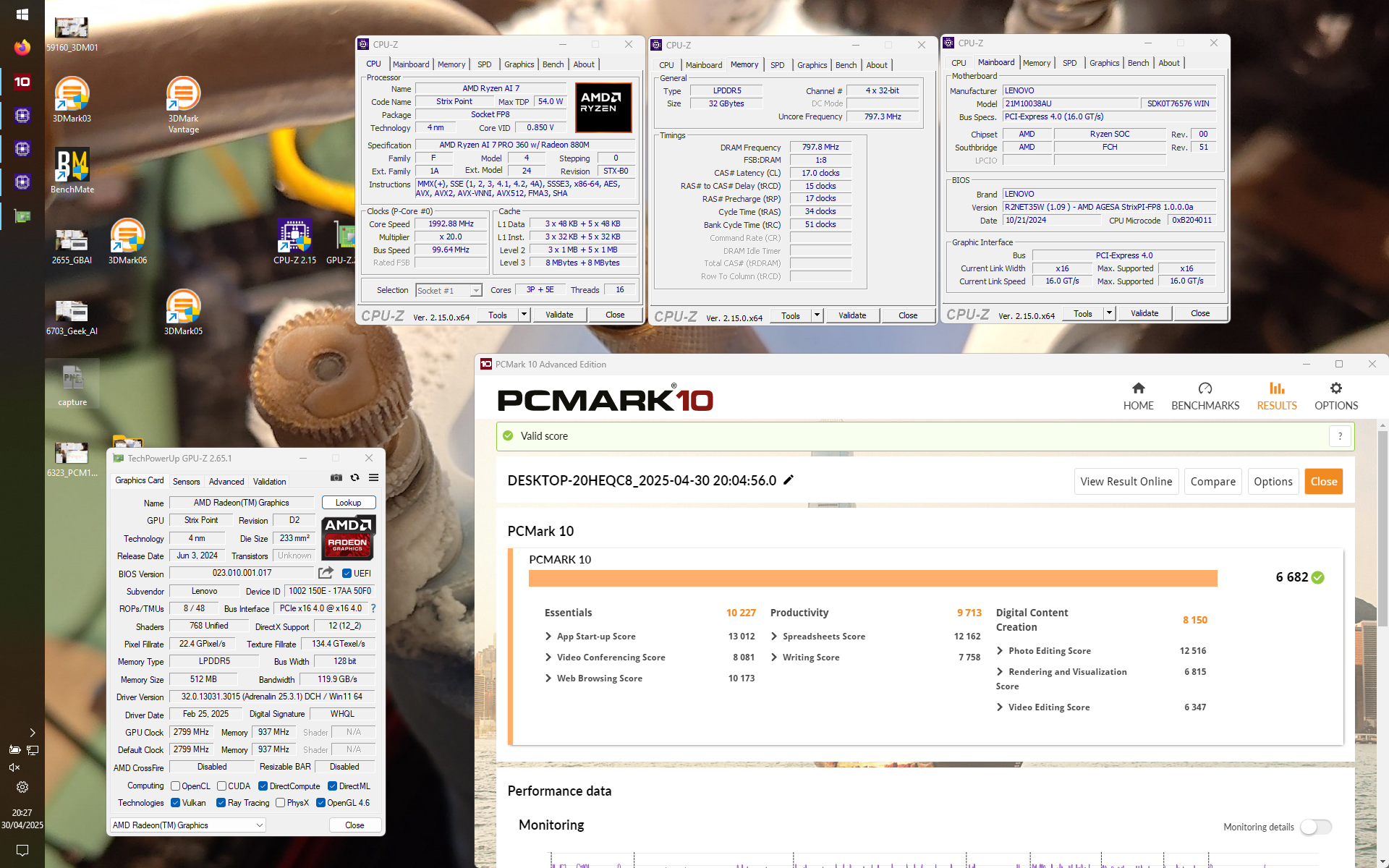Image resolution: width=1389 pixels, height=868 pixels.
Task: Toggle the OpenCL checkbox
Action: point(175,786)
